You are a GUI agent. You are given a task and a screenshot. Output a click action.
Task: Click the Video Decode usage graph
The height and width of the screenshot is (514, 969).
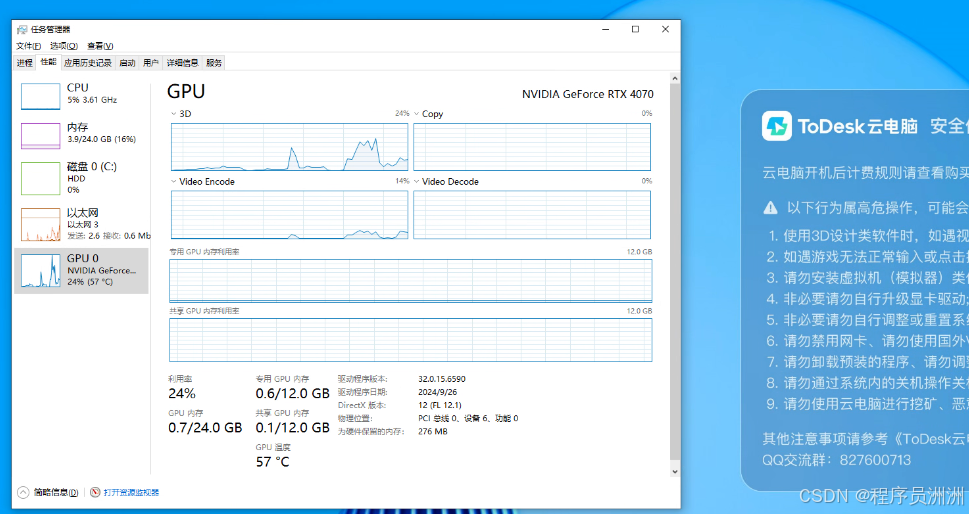(x=532, y=214)
